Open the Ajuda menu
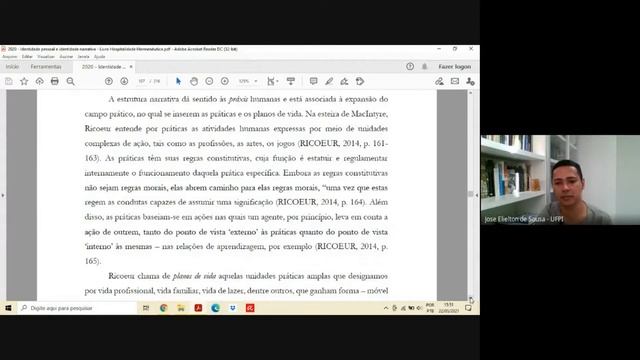Viewport: 640px width, 360px height. [x=100, y=57]
